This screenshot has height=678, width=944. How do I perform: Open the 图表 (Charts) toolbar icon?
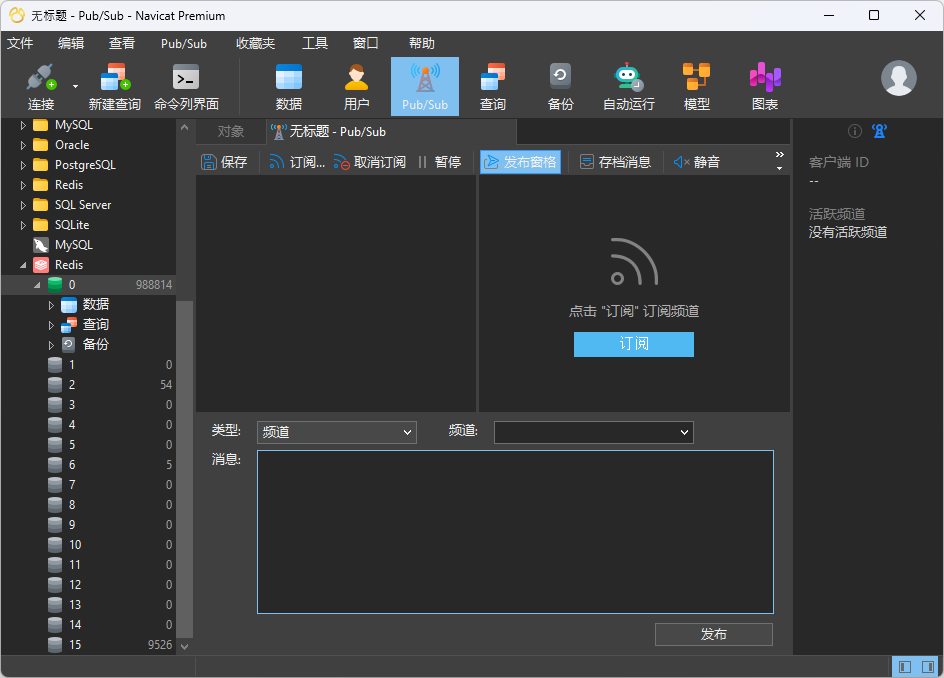coord(765,87)
